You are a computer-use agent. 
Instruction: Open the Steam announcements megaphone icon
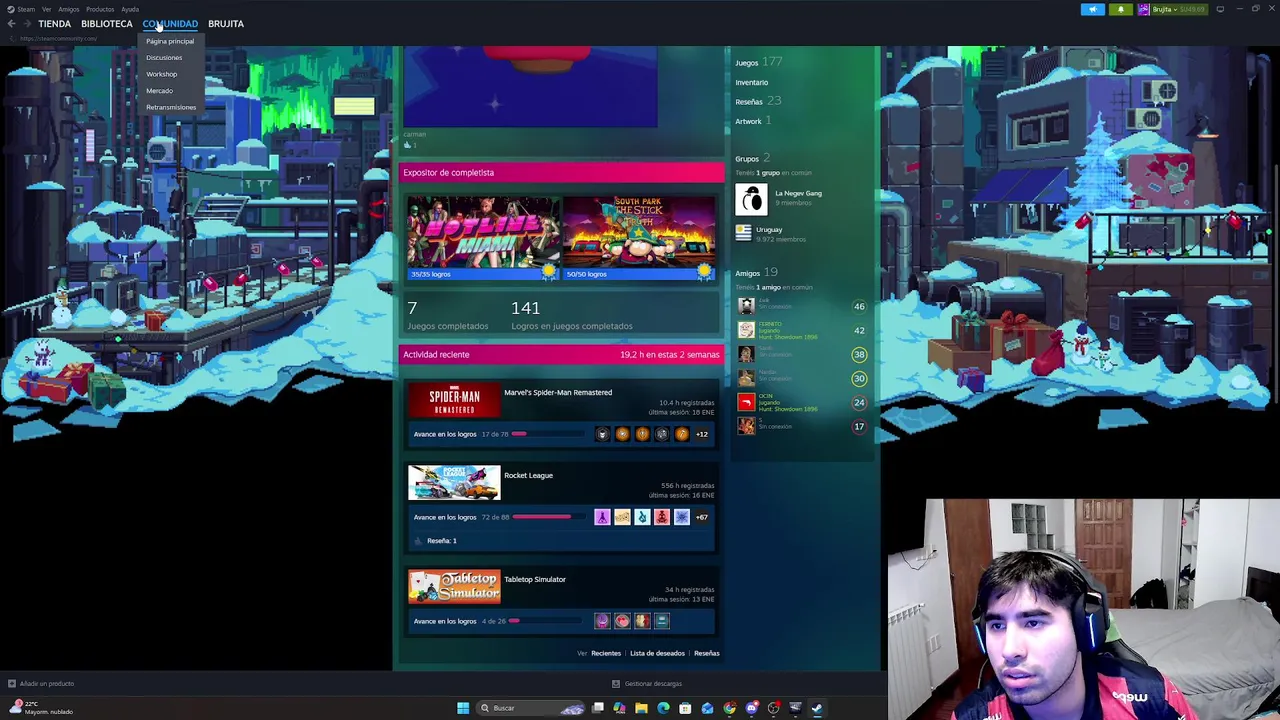tap(1093, 9)
